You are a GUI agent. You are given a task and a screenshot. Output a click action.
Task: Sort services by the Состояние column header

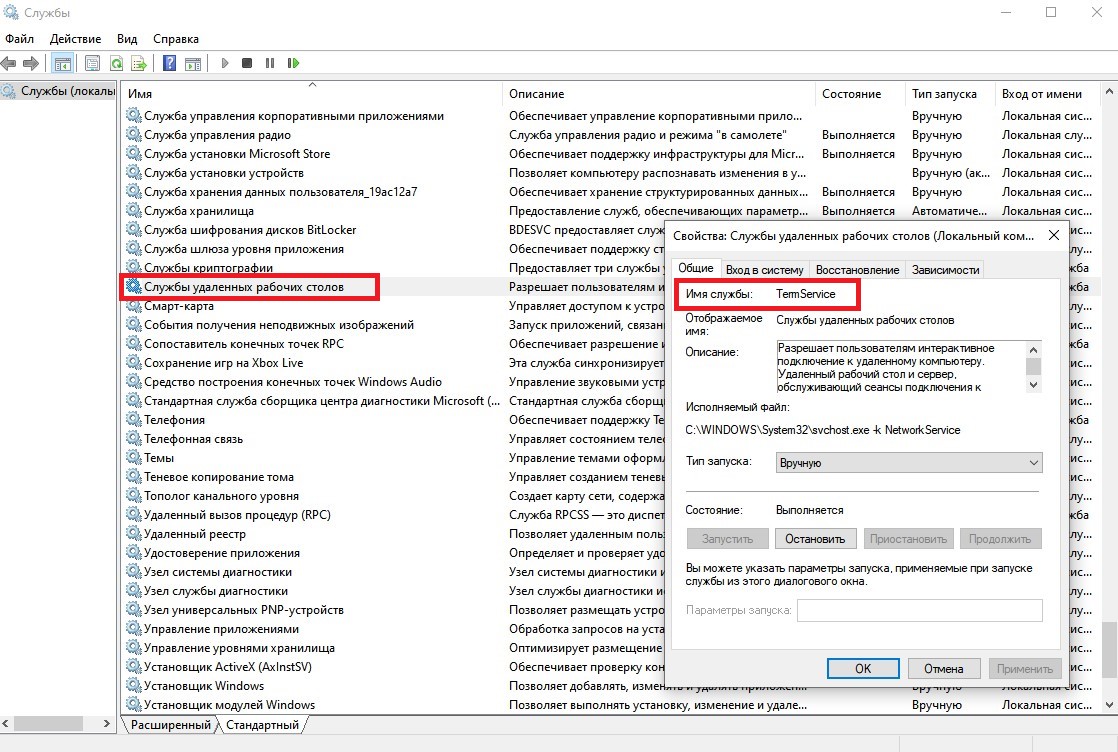(x=851, y=93)
